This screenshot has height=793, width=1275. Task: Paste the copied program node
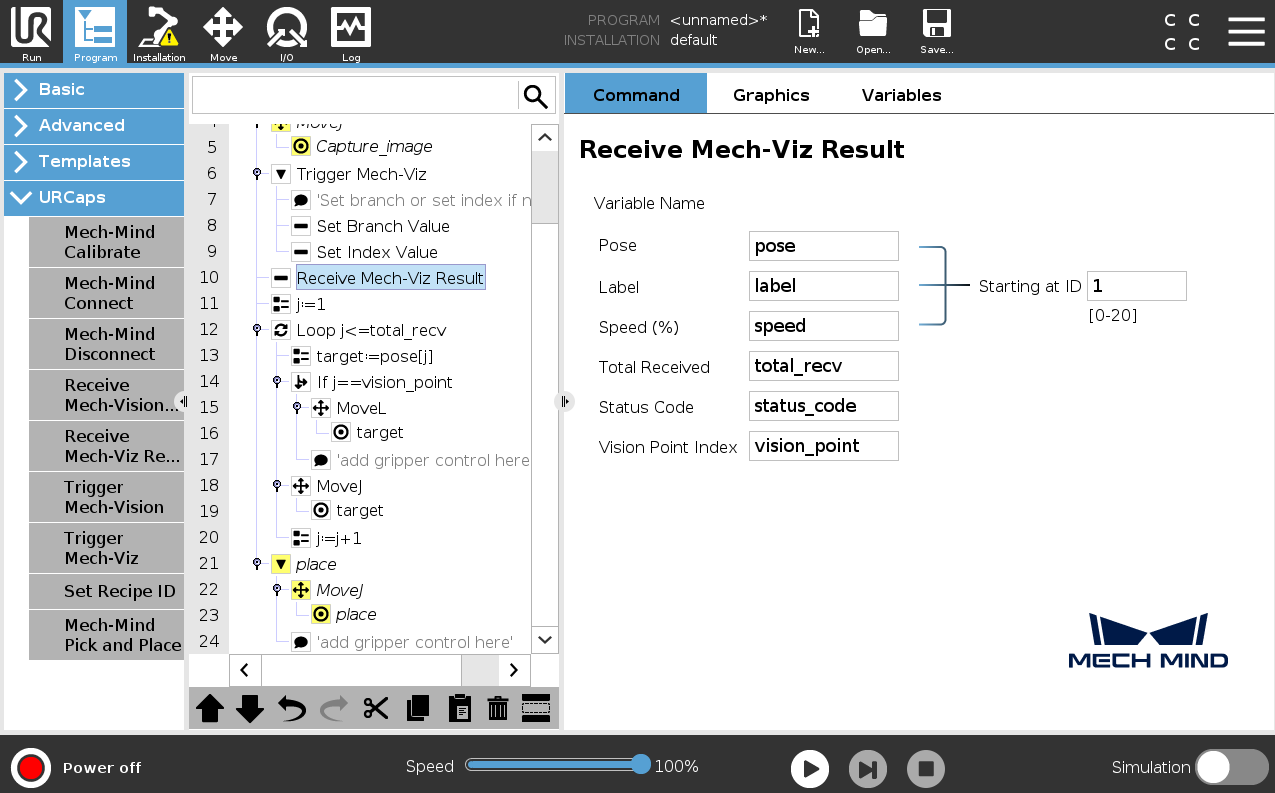459,708
